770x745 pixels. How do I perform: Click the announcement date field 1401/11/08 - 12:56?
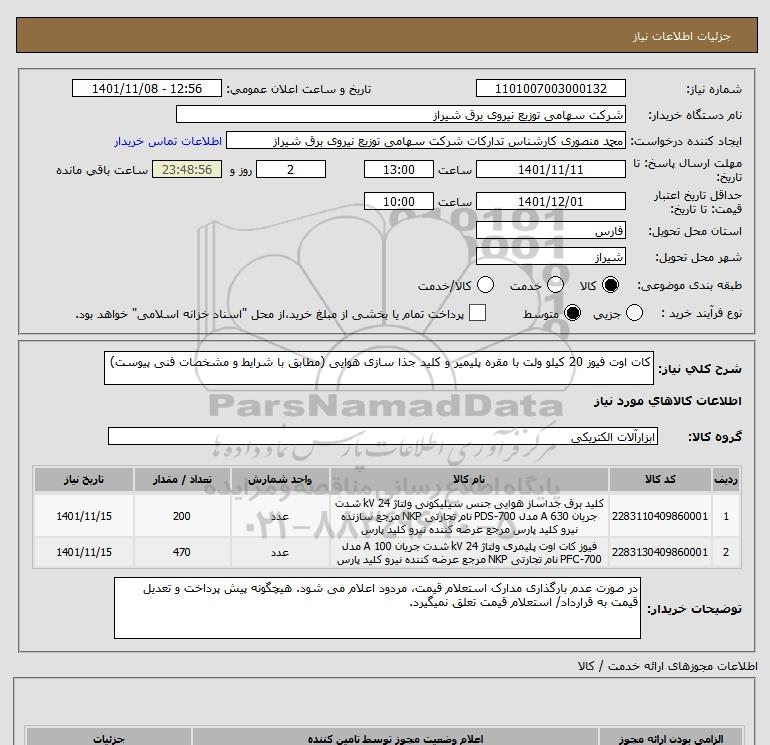click(147, 88)
